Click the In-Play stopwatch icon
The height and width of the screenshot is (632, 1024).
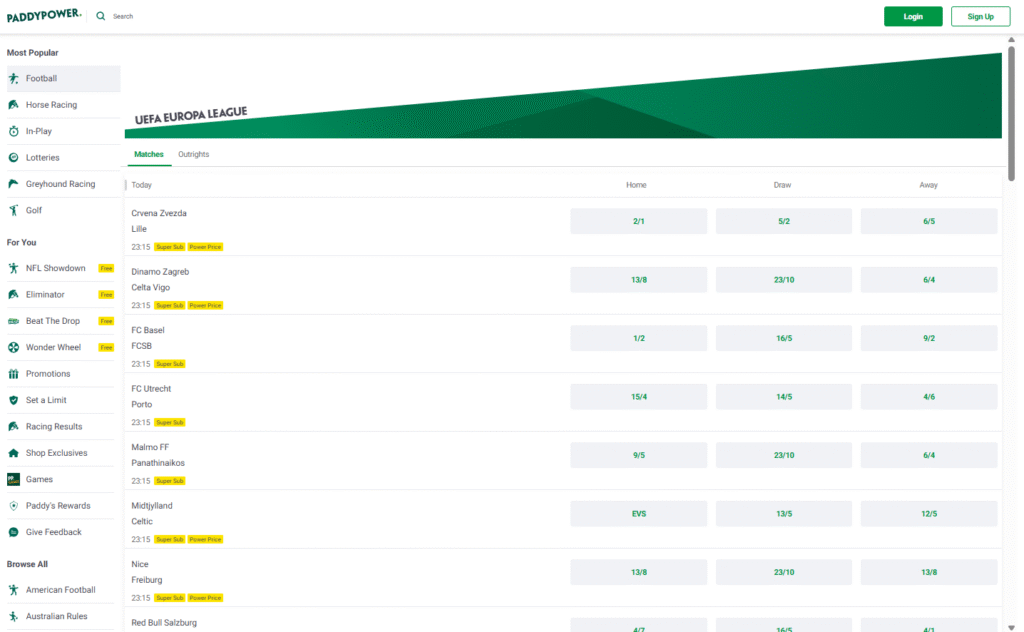[x=14, y=131]
